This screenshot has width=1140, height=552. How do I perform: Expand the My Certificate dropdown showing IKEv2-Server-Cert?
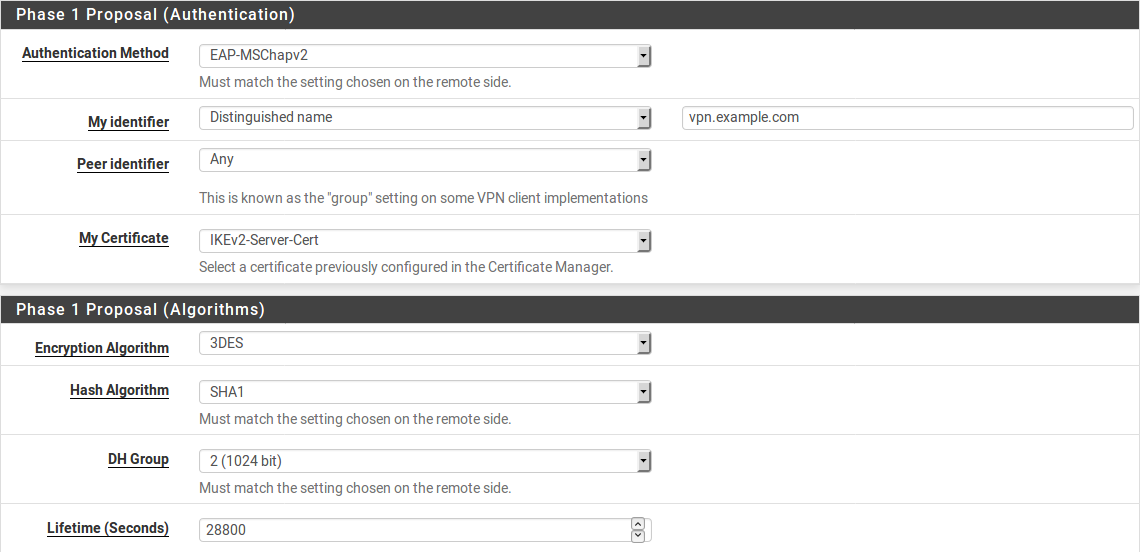pyautogui.click(x=425, y=241)
